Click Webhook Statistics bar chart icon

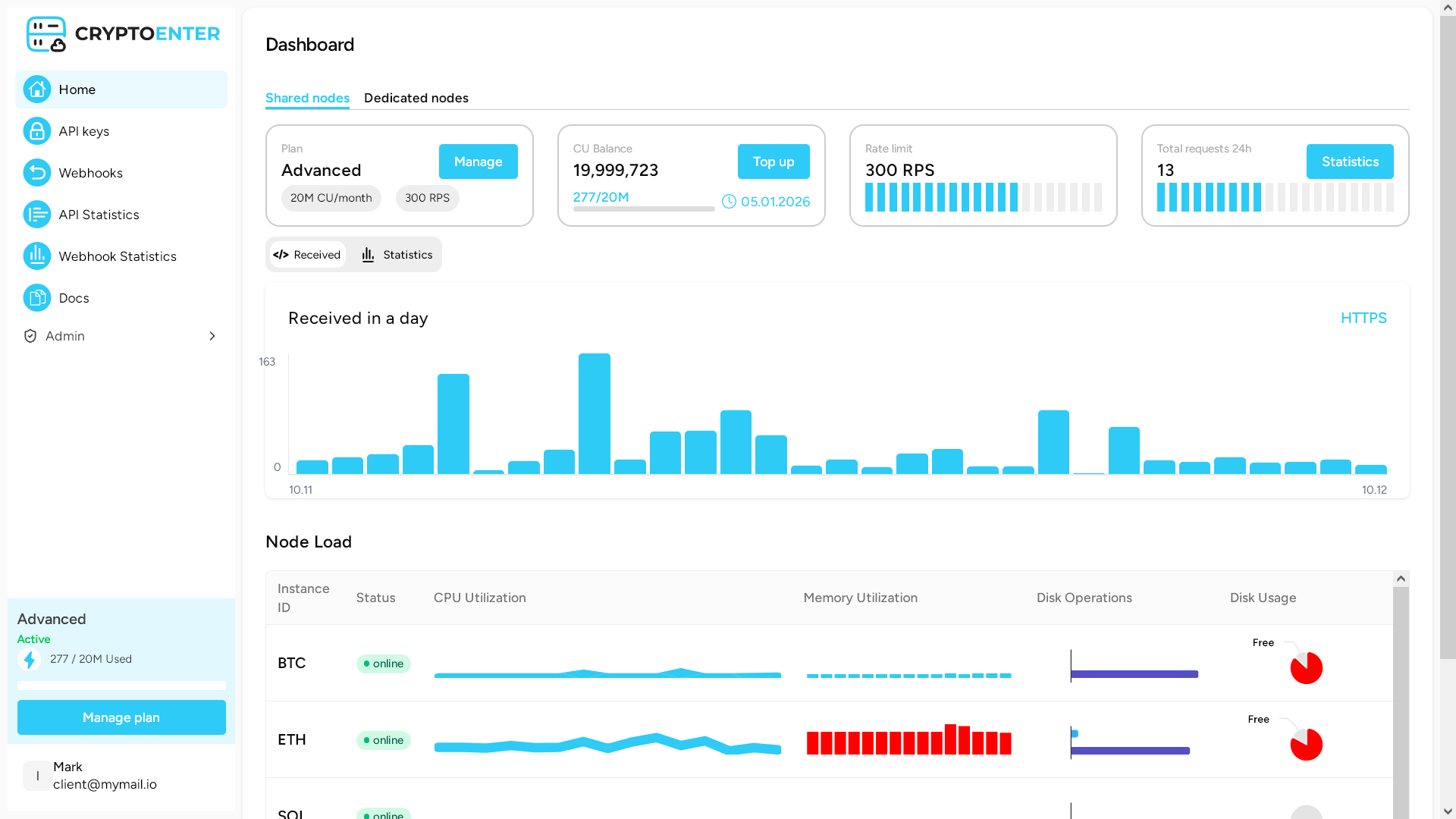[x=36, y=256]
